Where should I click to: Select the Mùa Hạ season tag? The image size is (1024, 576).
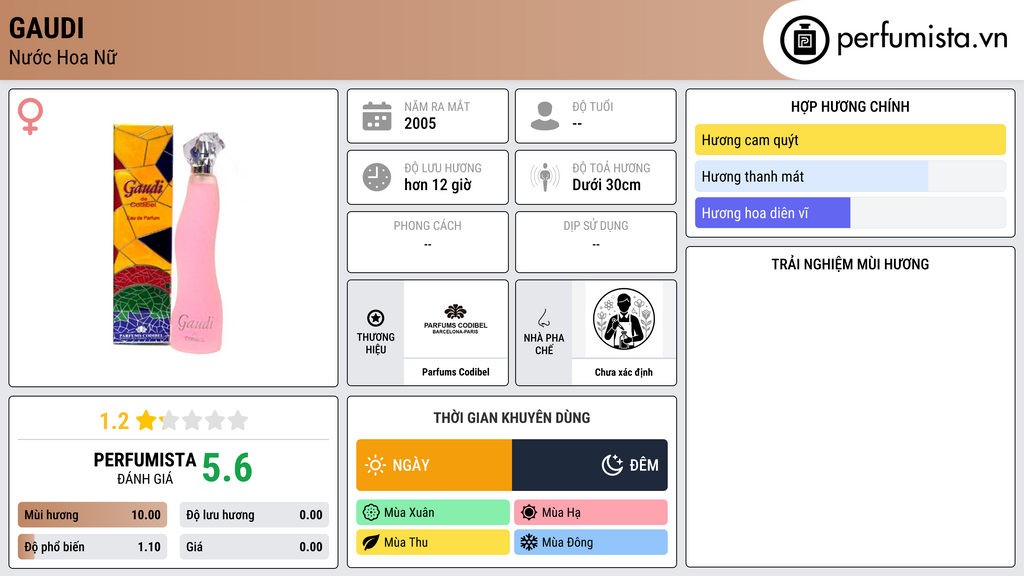pyautogui.click(x=591, y=513)
